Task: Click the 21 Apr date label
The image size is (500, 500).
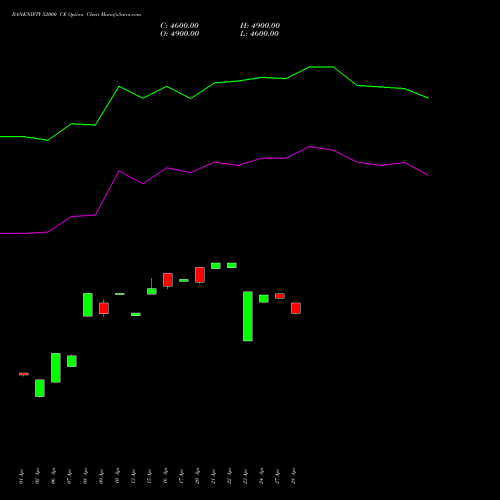Action: (213, 476)
